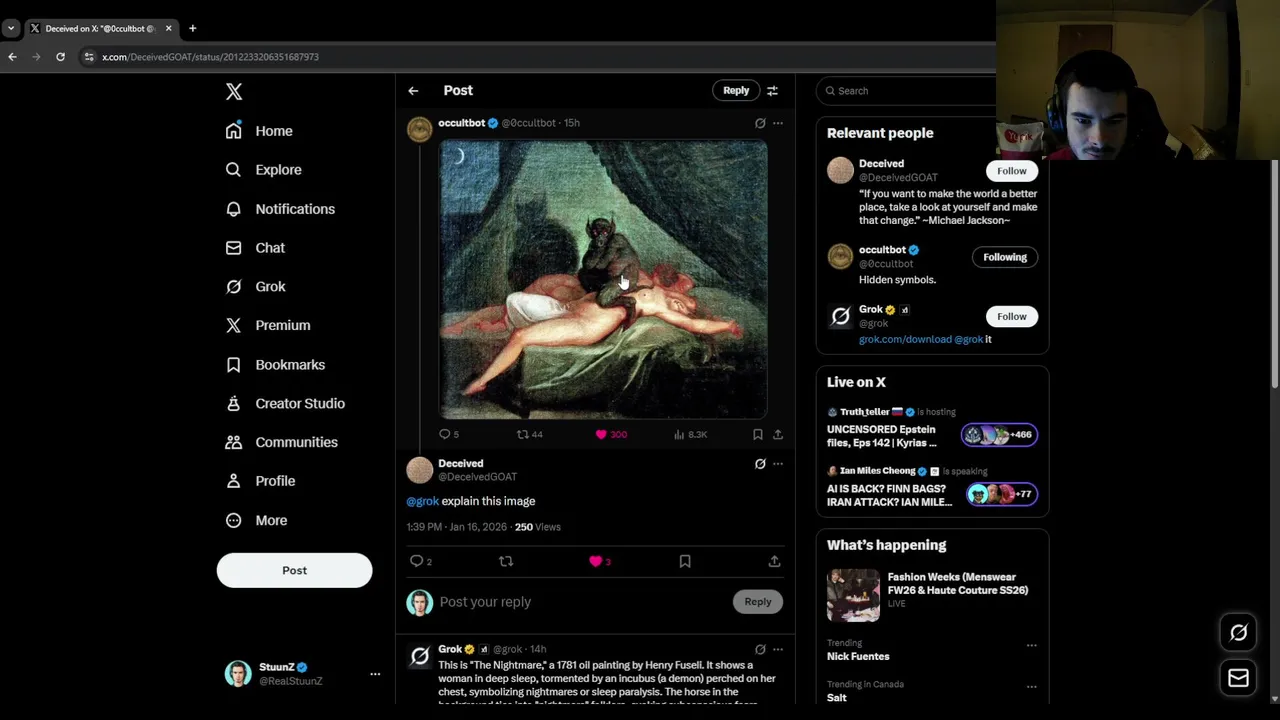1280x720 pixels.
Task: Open Ian Miles Cheong live space
Action: [x=932, y=489]
